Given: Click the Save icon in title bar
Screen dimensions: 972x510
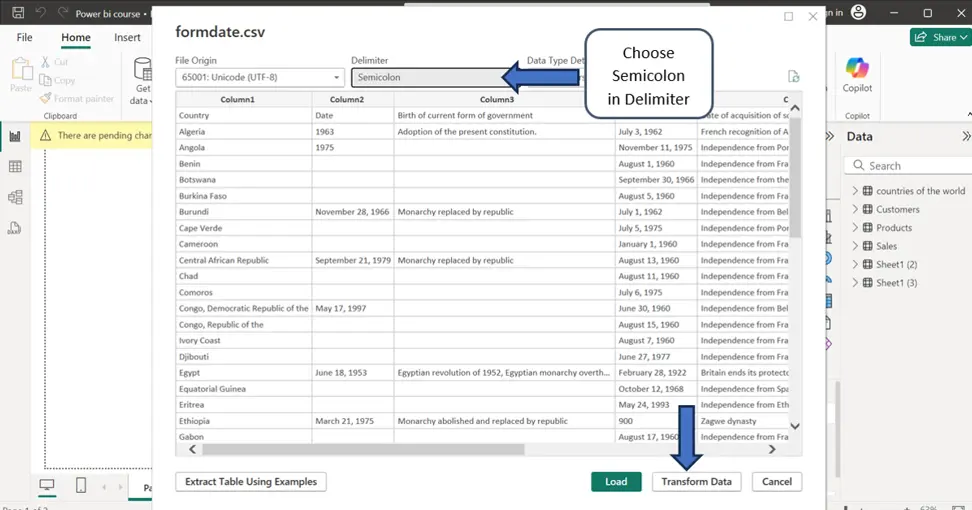Looking at the screenshot, I should (x=18, y=12).
